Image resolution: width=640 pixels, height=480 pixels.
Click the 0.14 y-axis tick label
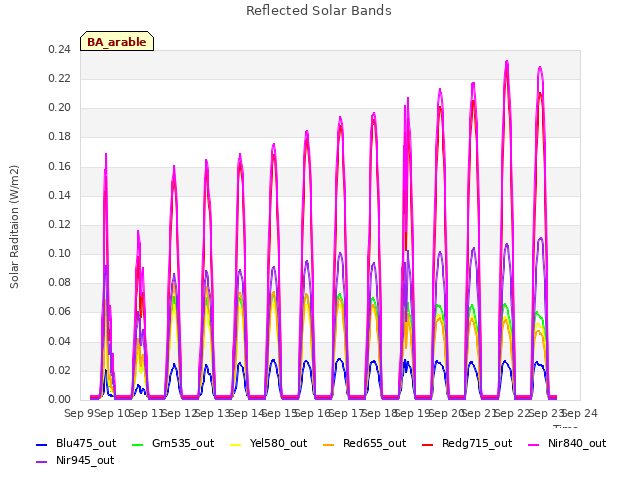click(x=59, y=195)
